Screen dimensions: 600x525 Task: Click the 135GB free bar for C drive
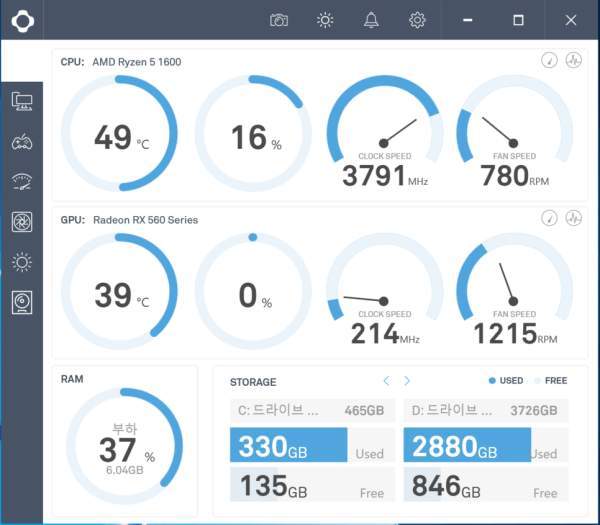[x=312, y=484]
